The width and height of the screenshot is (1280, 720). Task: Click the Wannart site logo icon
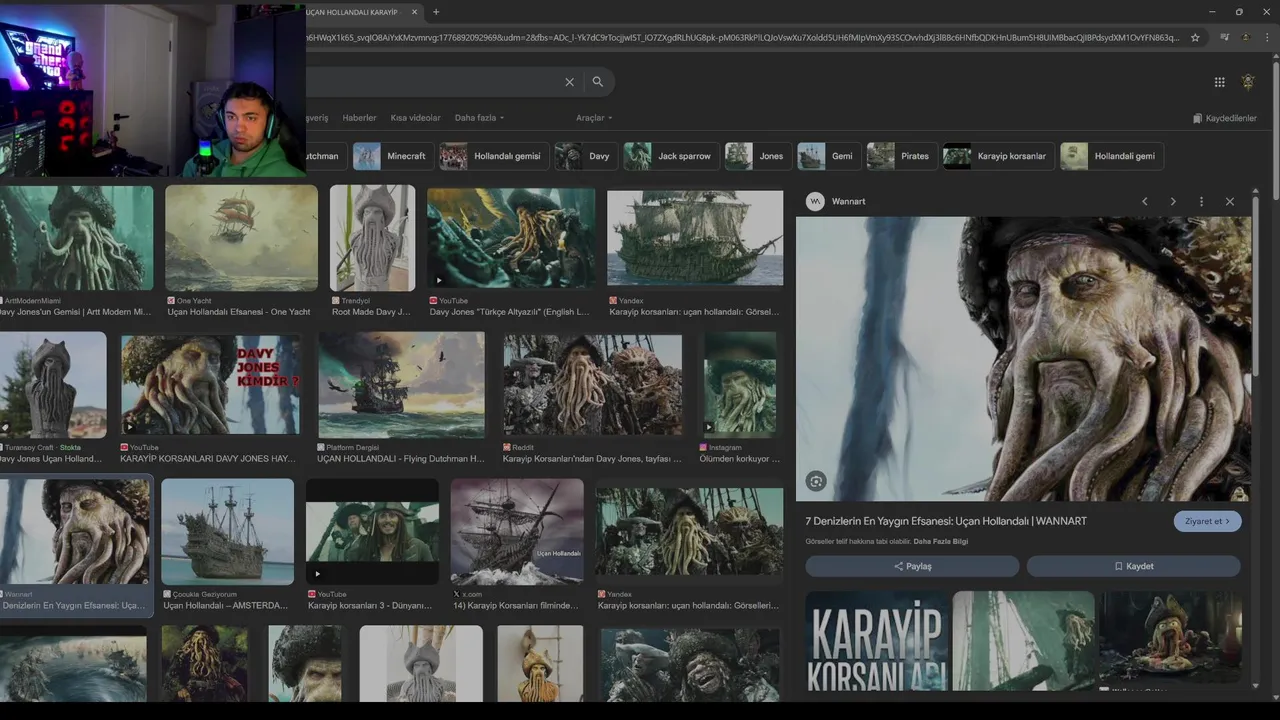point(815,201)
